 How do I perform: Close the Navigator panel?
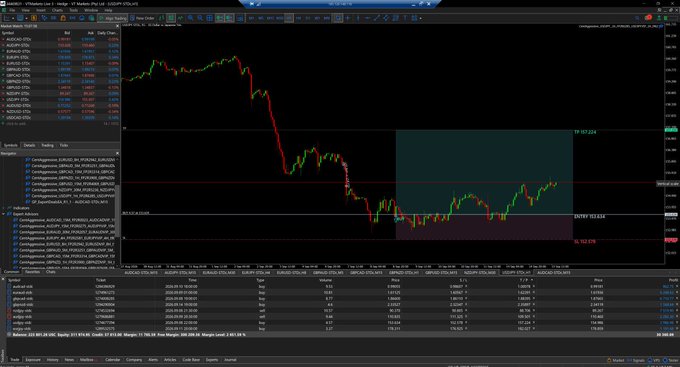(117, 153)
